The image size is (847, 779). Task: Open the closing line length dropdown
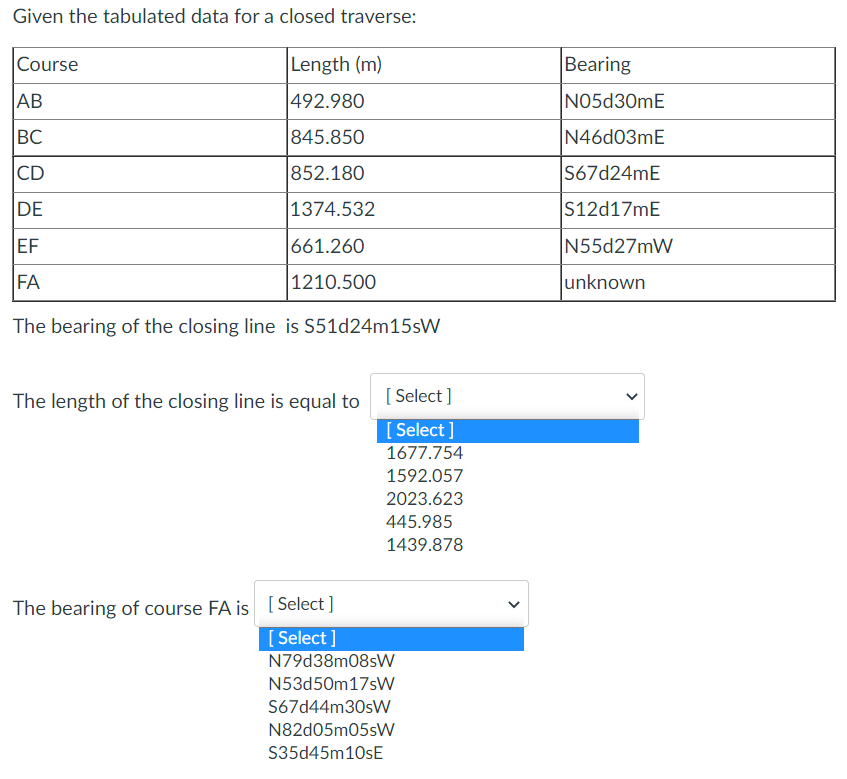click(507, 396)
